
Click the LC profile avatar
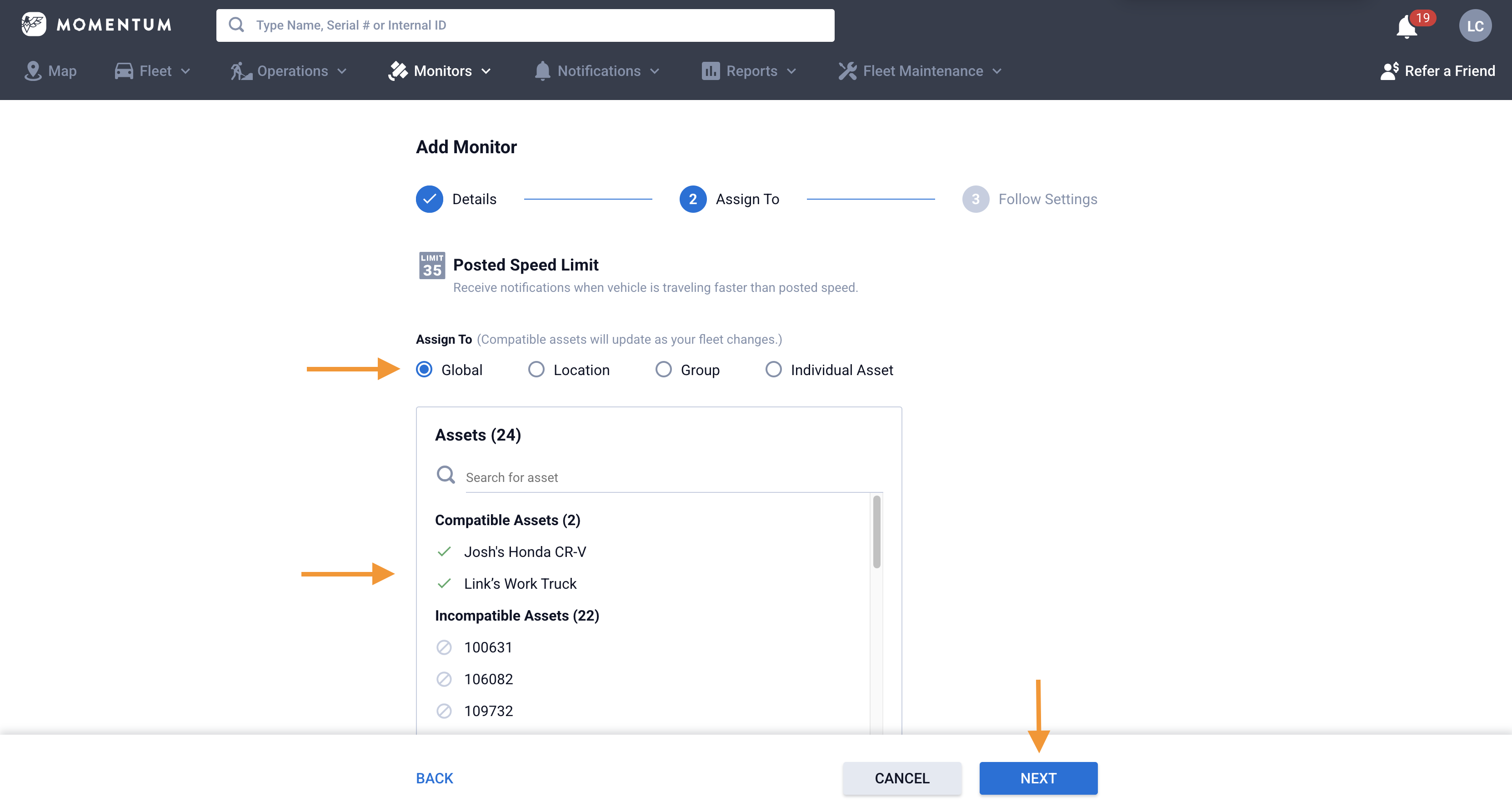pyautogui.click(x=1476, y=25)
